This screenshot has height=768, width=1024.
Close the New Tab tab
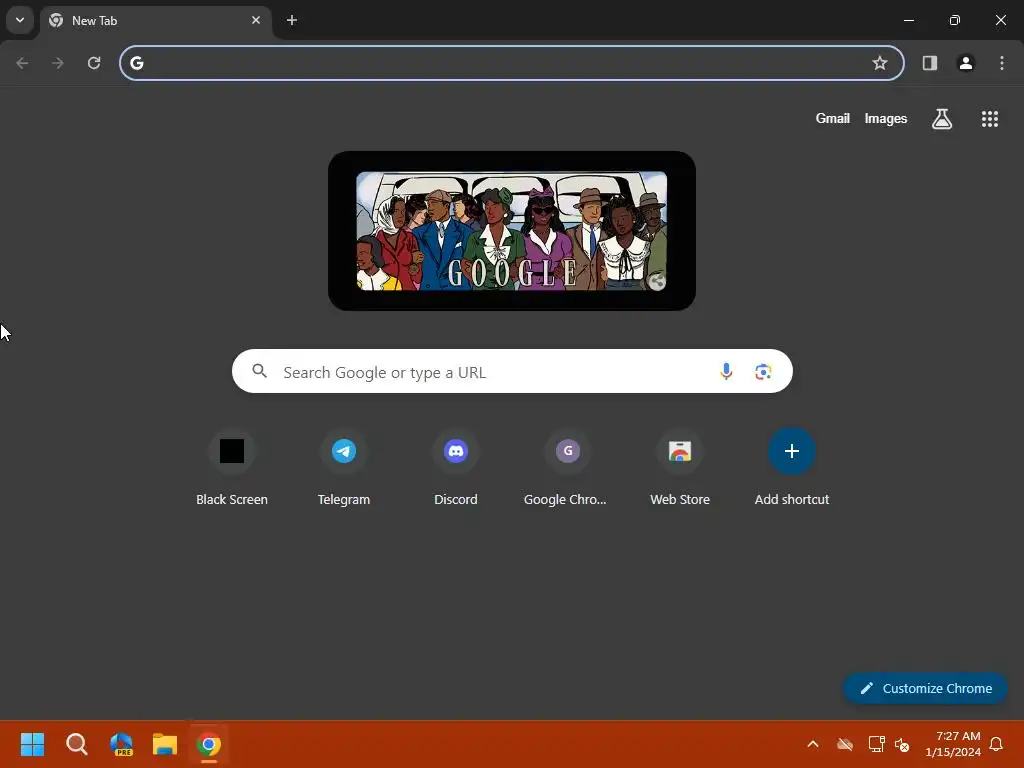click(256, 20)
